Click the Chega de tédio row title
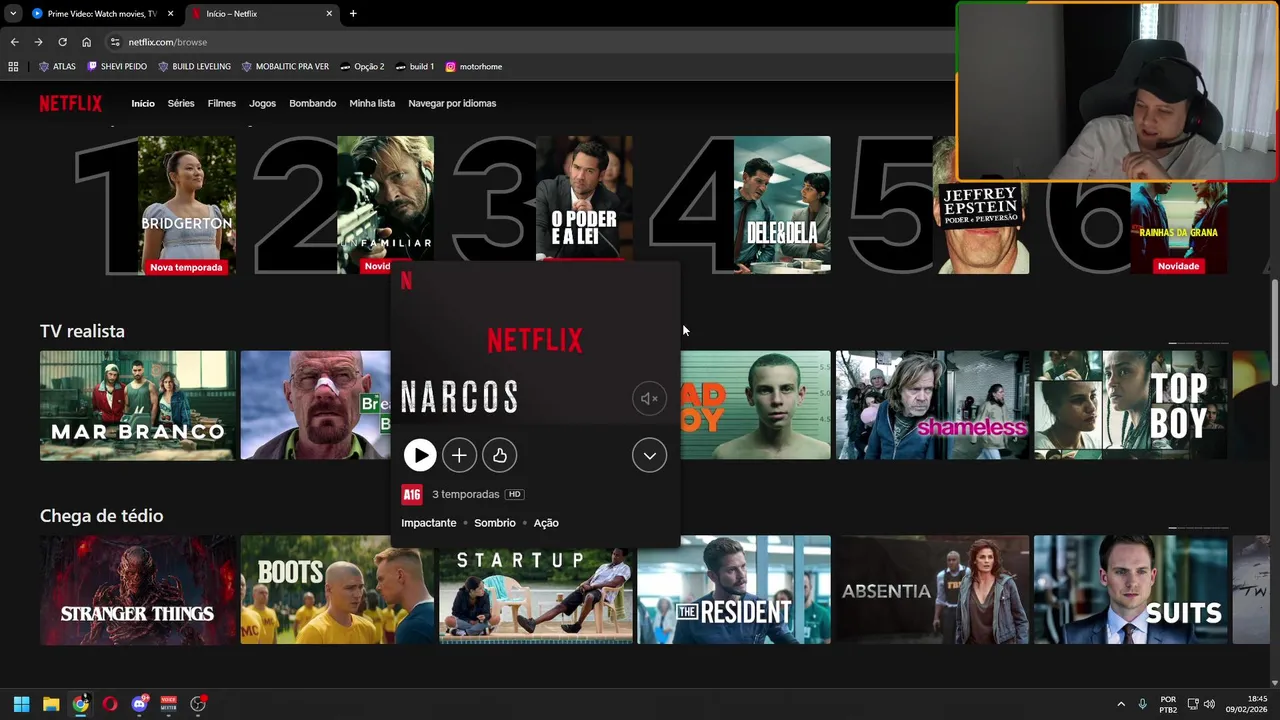 [101, 516]
